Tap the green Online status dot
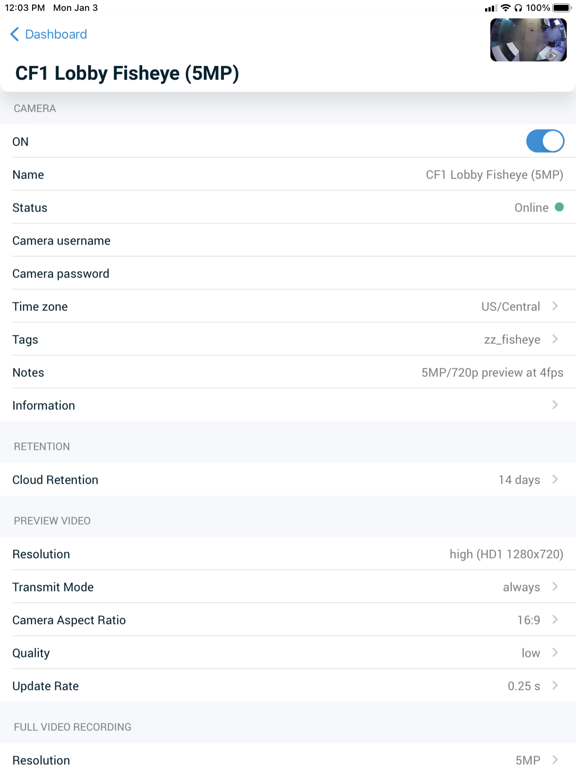The height and width of the screenshot is (768, 576). coord(559,207)
